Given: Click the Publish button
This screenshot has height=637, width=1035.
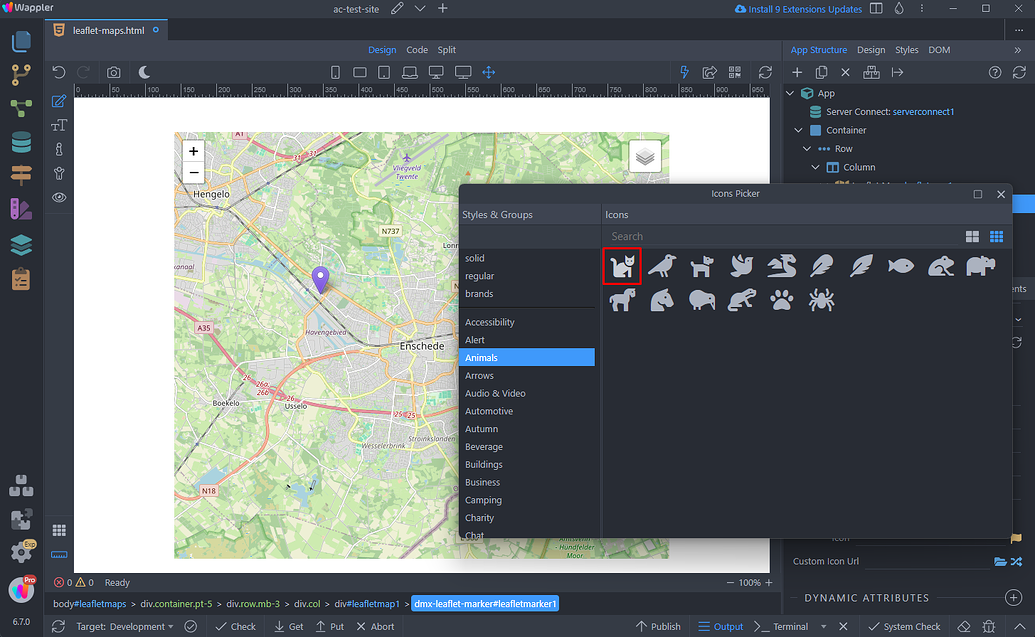Looking at the screenshot, I should click(658, 625).
